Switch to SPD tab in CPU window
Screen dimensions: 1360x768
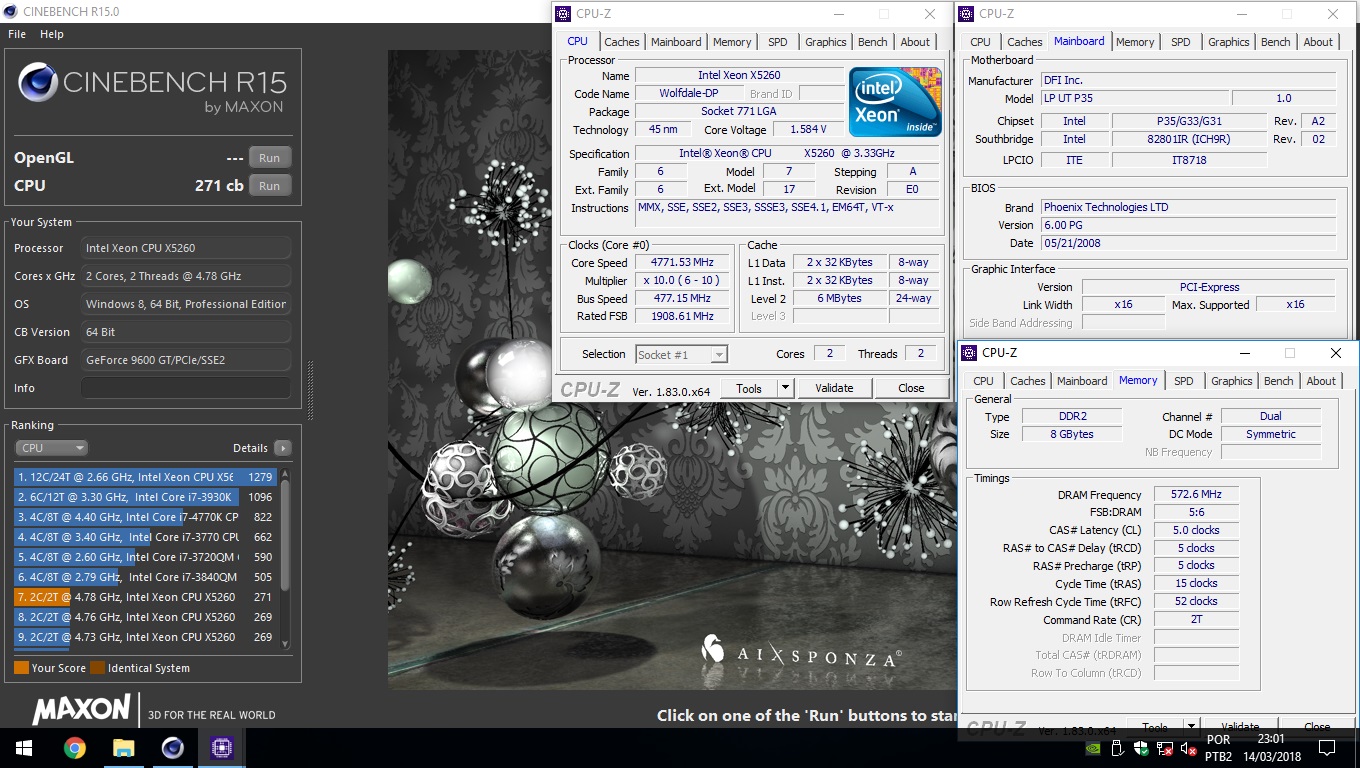pos(778,42)
